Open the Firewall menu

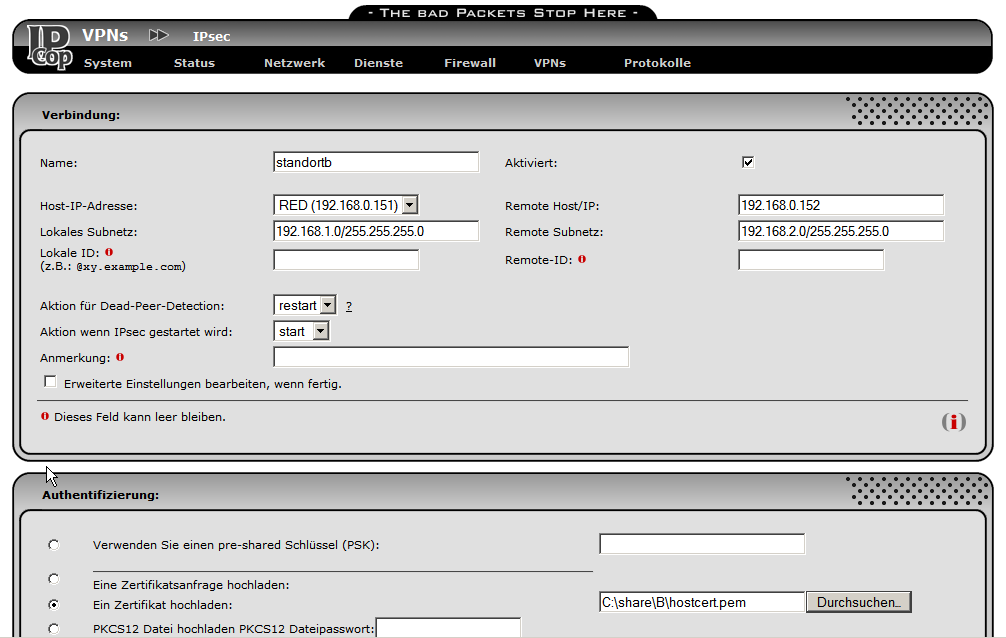tap(470, 63)
